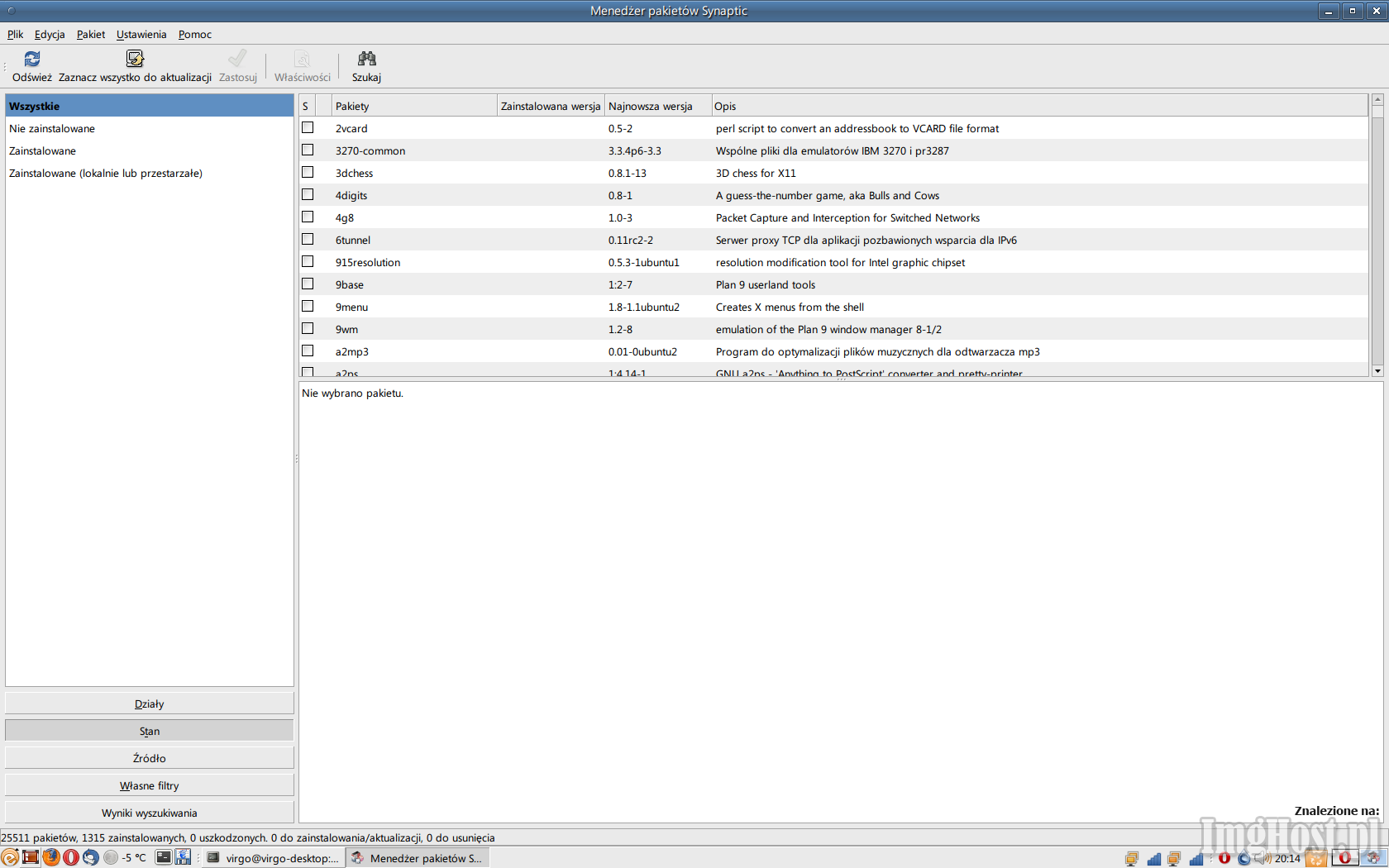Sort by the Pakiety column header

click(x=414, y=106)
